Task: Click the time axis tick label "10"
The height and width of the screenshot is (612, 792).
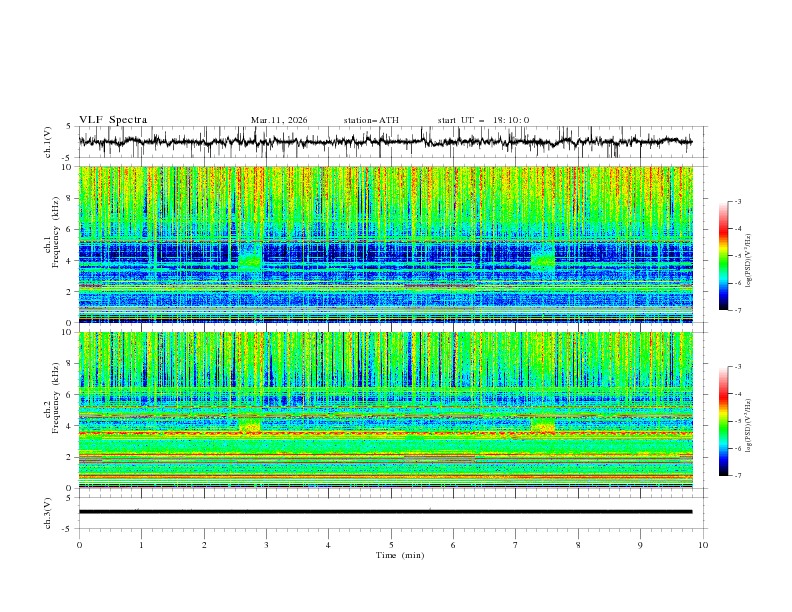Action: tap(703, 545)
